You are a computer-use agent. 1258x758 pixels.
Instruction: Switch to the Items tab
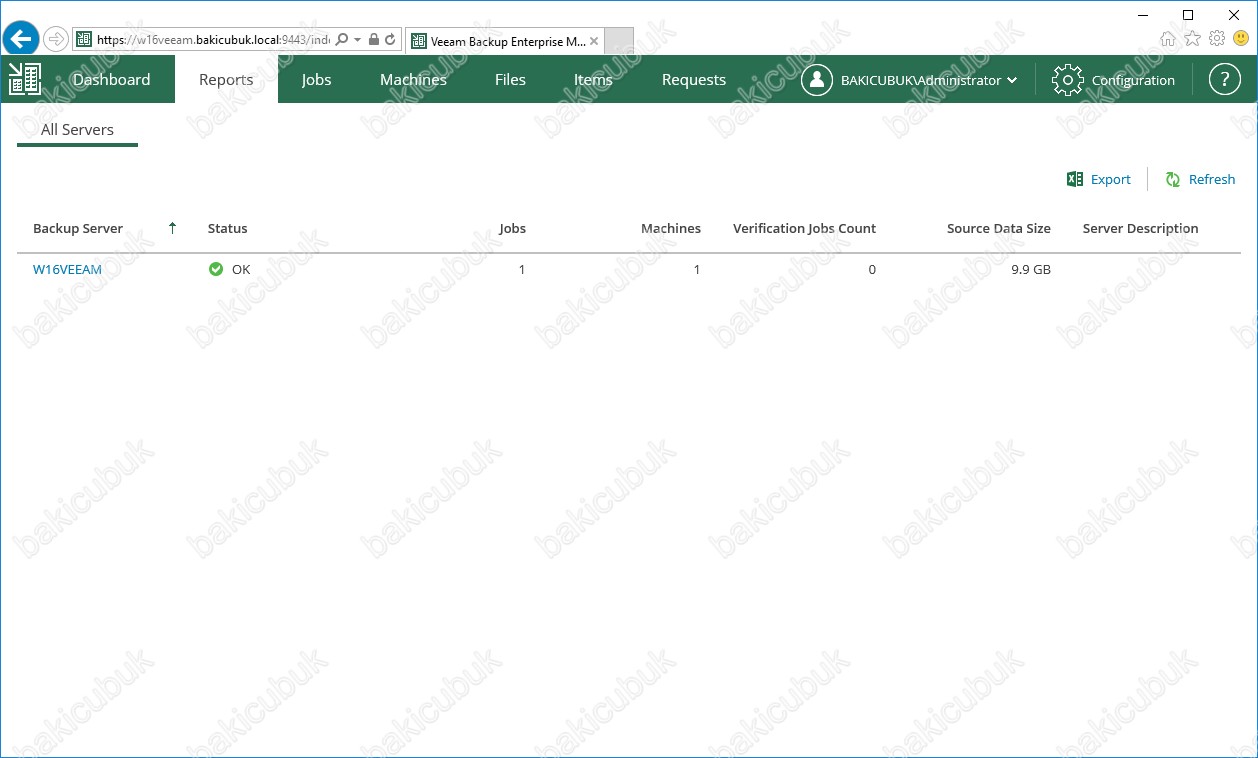[593, 80]
